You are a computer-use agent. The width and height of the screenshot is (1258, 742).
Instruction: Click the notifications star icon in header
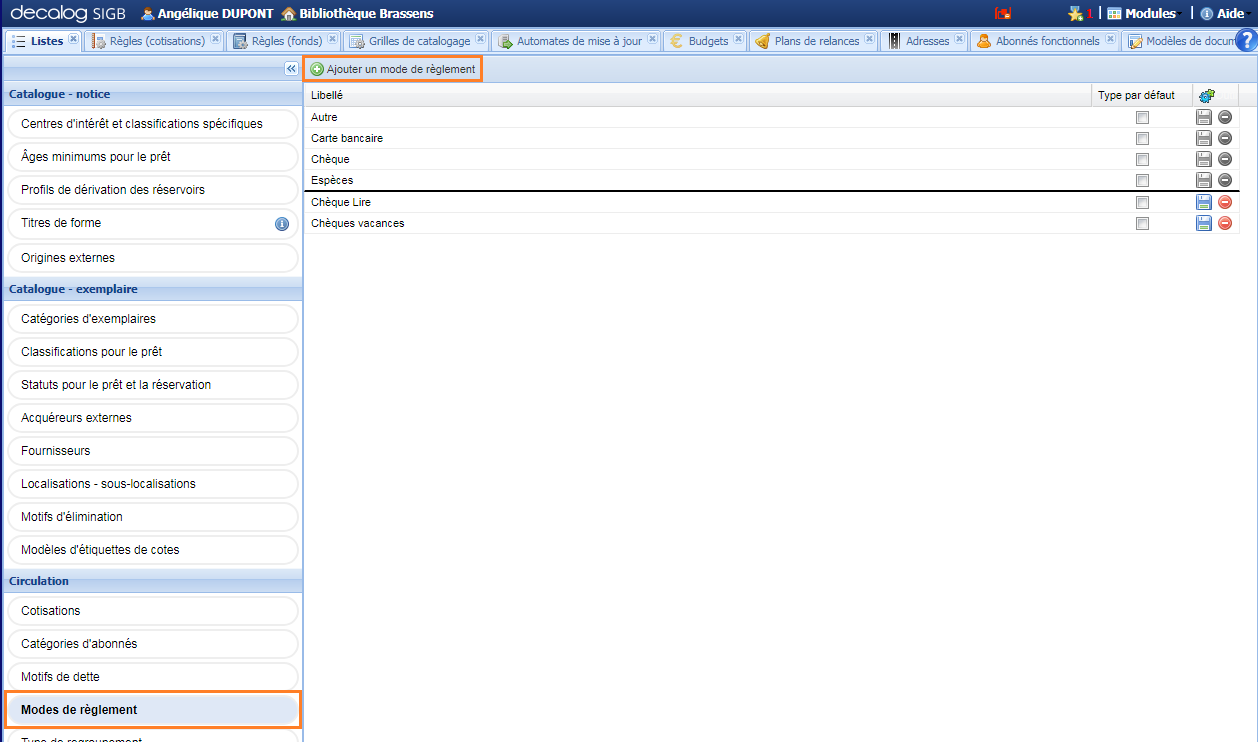point(1075,14)
